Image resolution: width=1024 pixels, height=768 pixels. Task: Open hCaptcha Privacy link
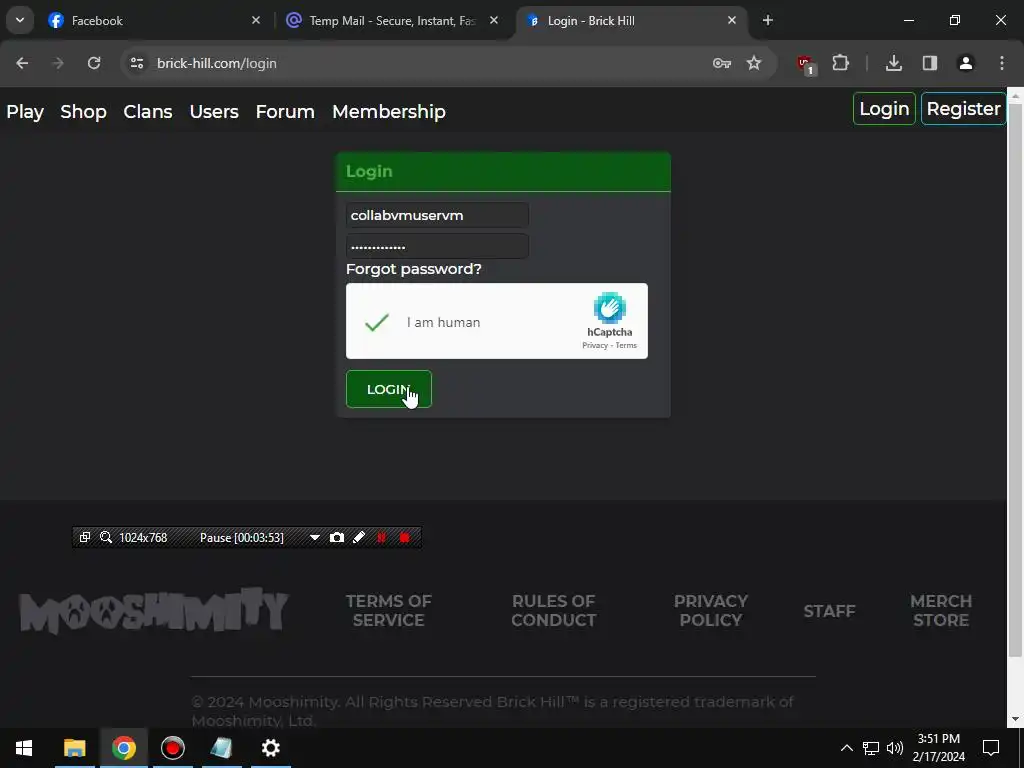[595, 345]
